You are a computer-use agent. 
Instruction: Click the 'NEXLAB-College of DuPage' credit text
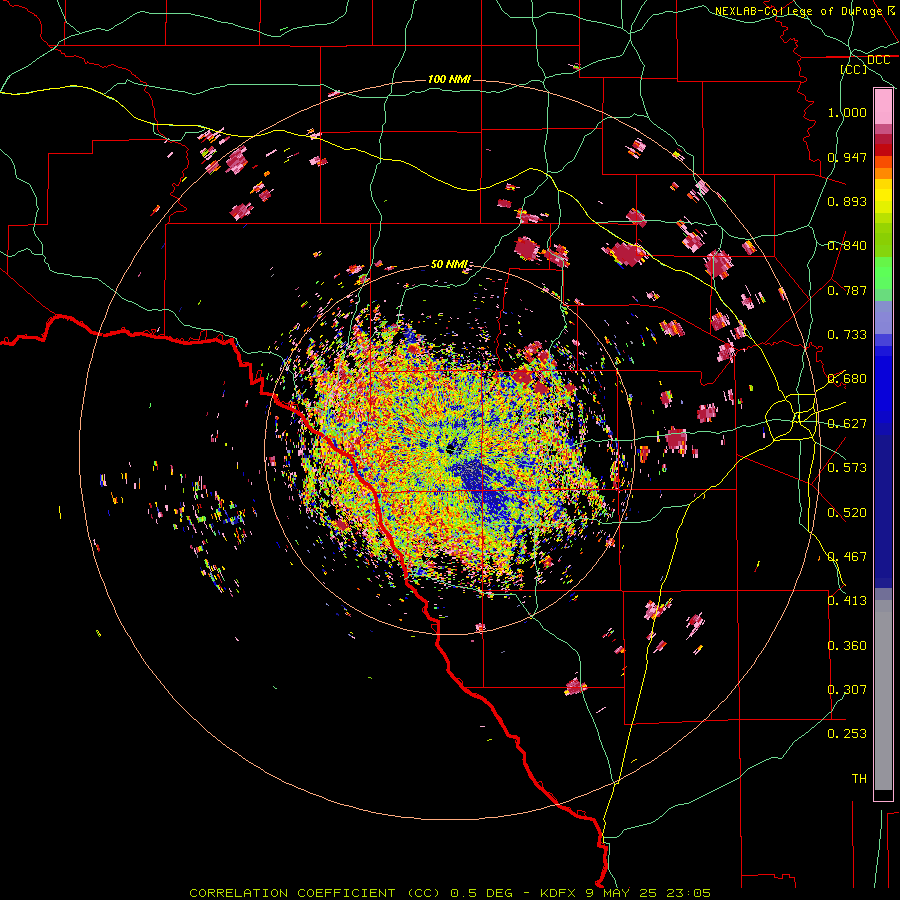click(798, 11)
